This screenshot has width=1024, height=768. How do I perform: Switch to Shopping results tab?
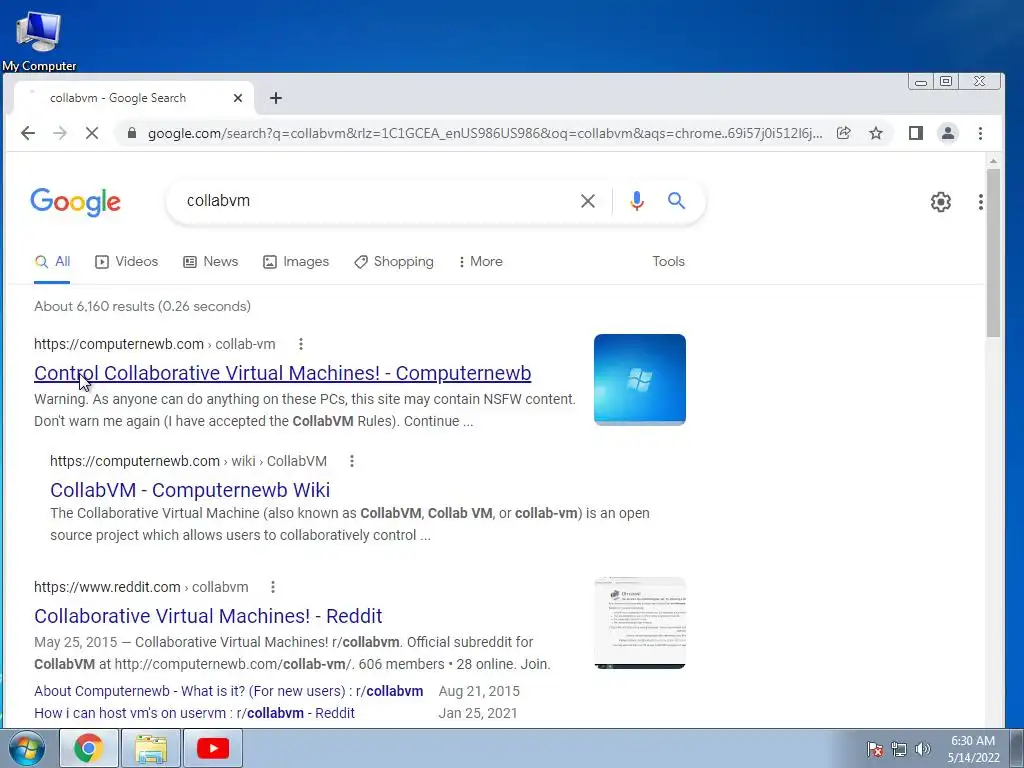pos(394,262)
